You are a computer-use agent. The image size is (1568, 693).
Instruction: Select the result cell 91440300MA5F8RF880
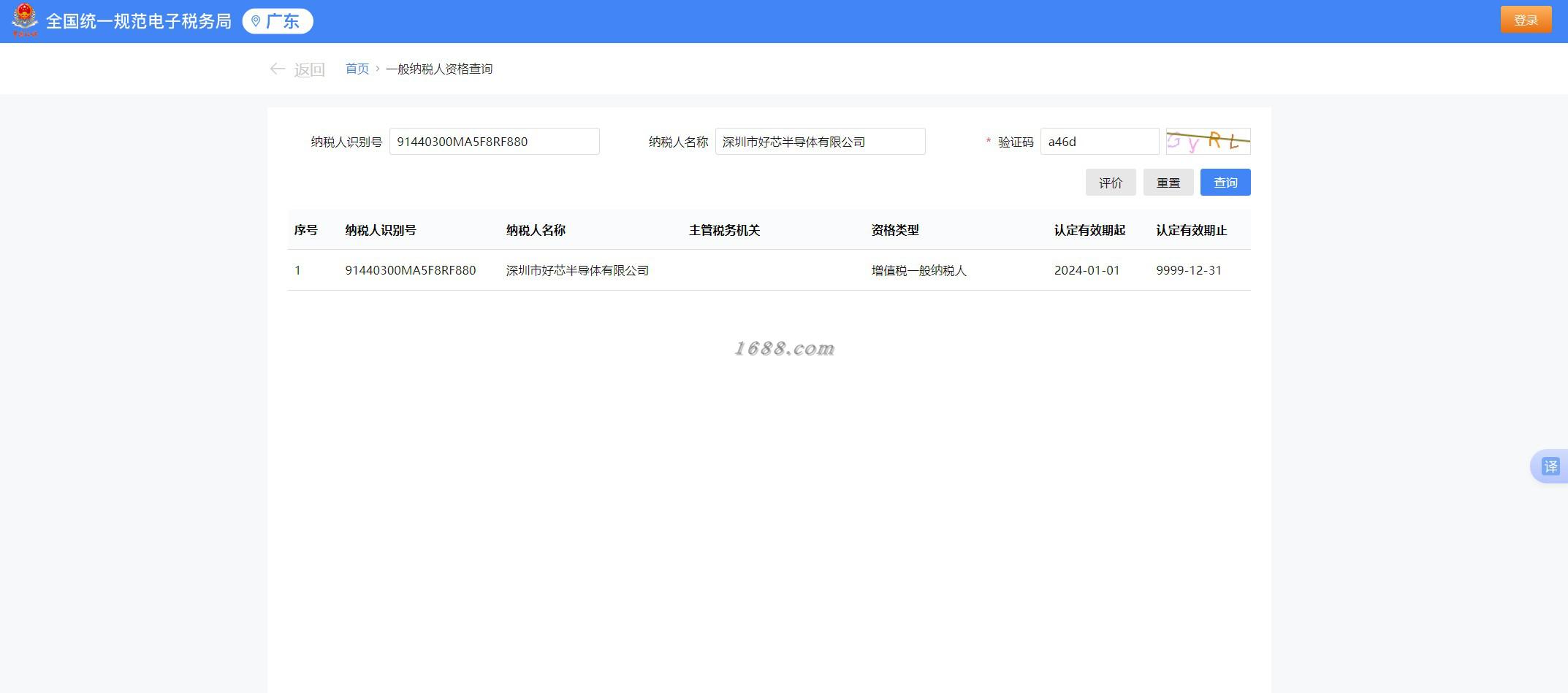click(411, 270)
